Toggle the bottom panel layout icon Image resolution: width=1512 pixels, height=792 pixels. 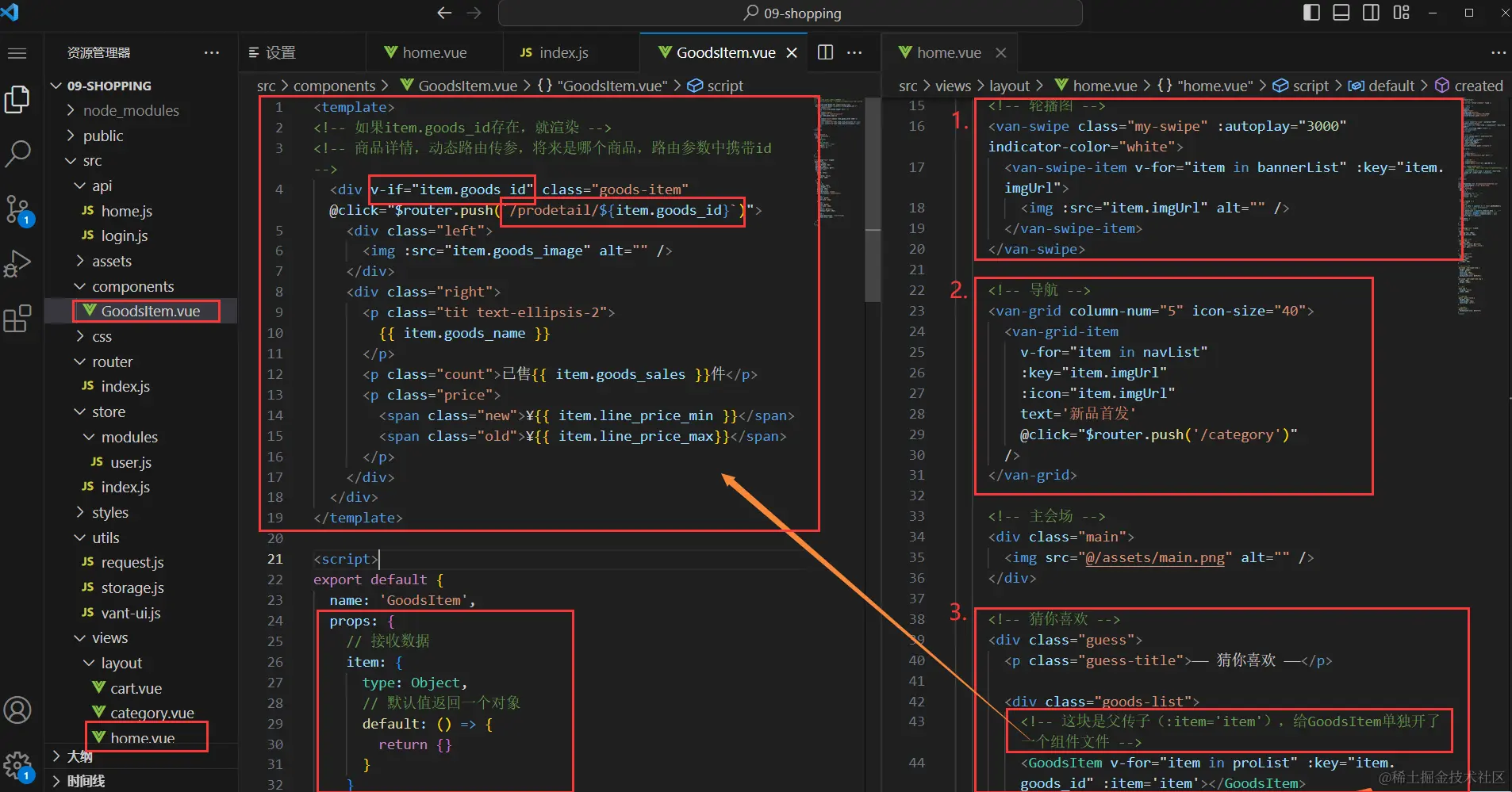click(x=1341, y=13)
